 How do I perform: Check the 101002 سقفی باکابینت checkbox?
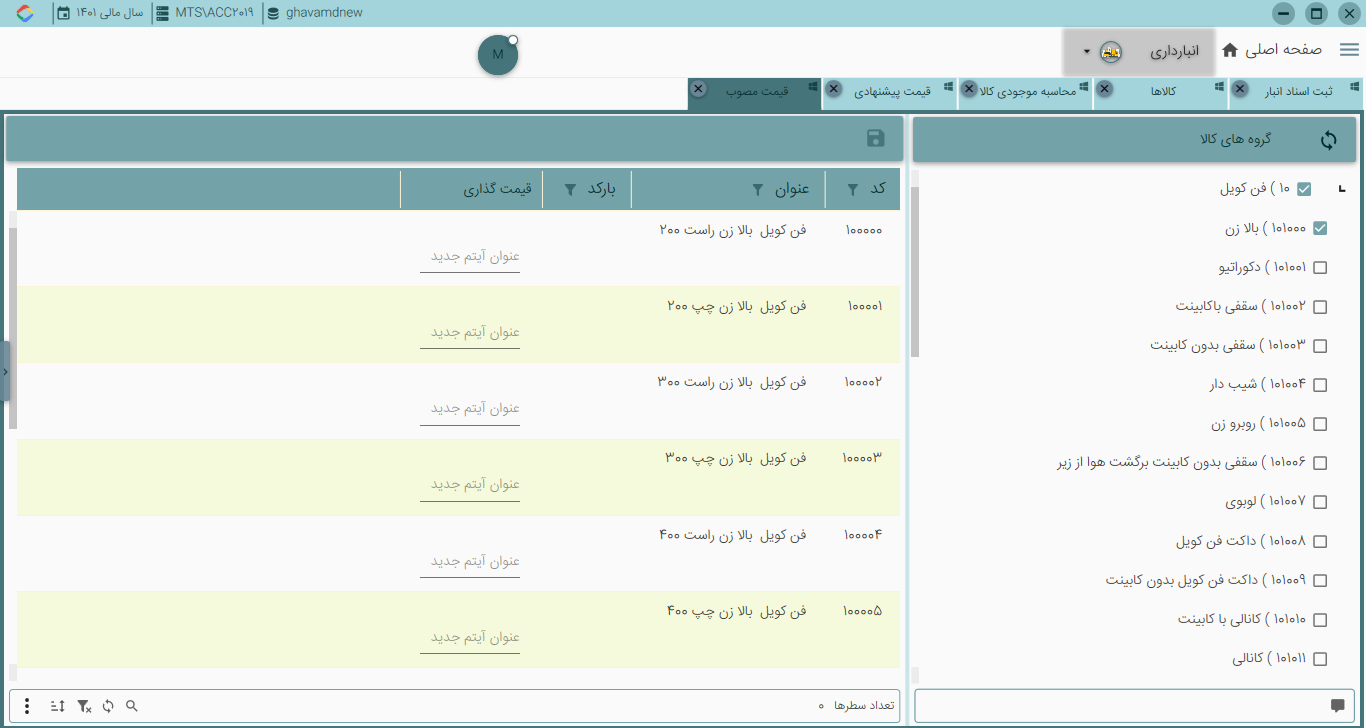[x=1320, y=307]
